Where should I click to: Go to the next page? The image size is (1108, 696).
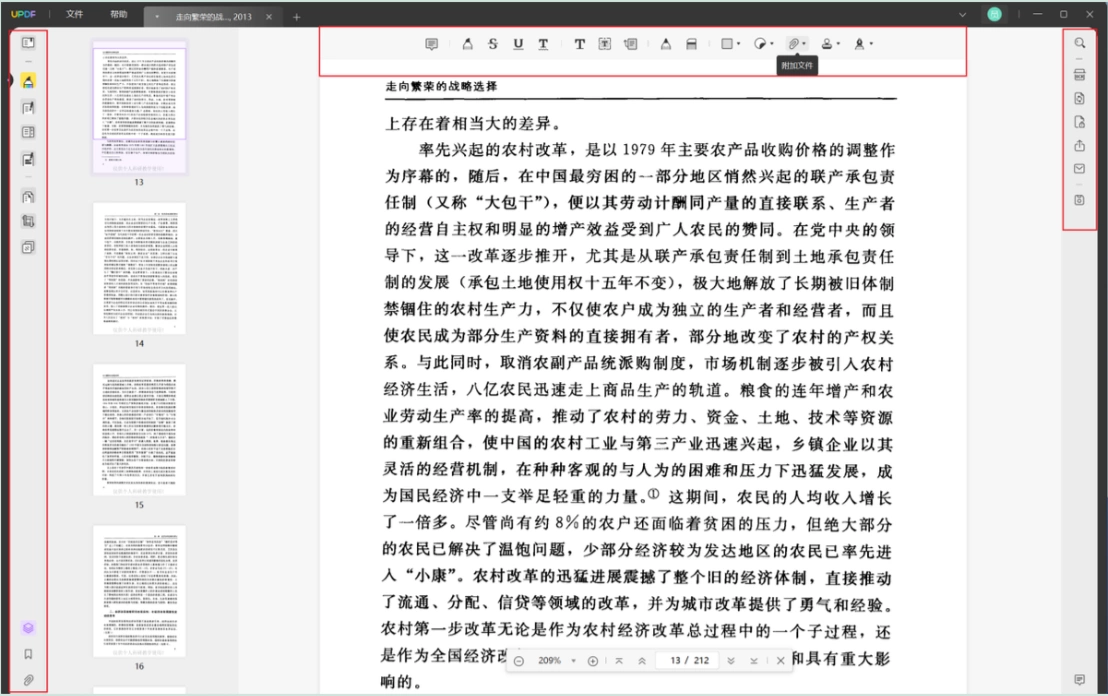731,661
